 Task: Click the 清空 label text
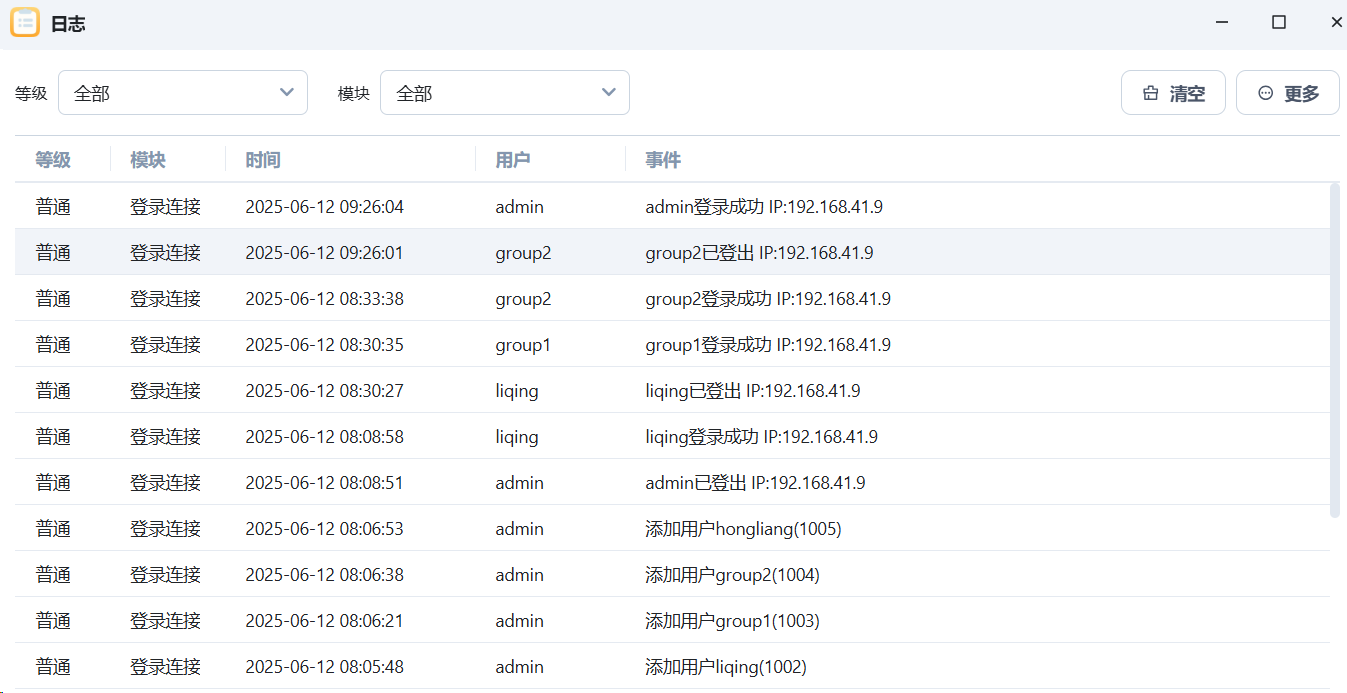click(1187, 94)
